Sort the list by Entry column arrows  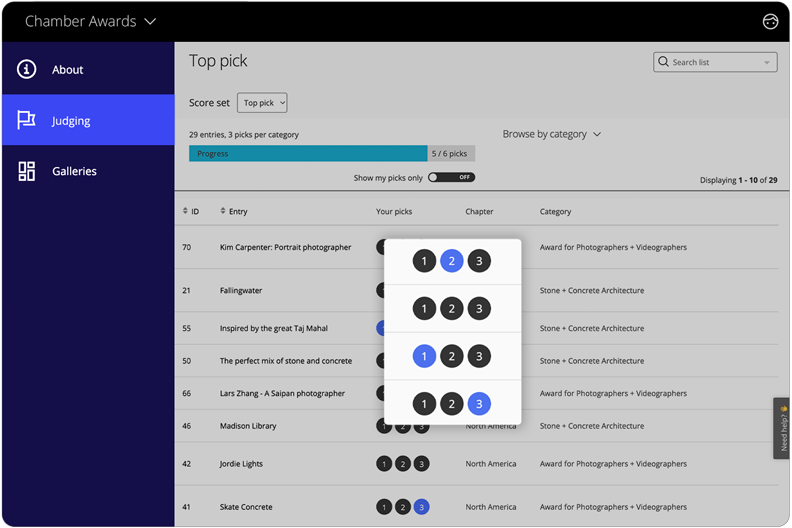223,211
